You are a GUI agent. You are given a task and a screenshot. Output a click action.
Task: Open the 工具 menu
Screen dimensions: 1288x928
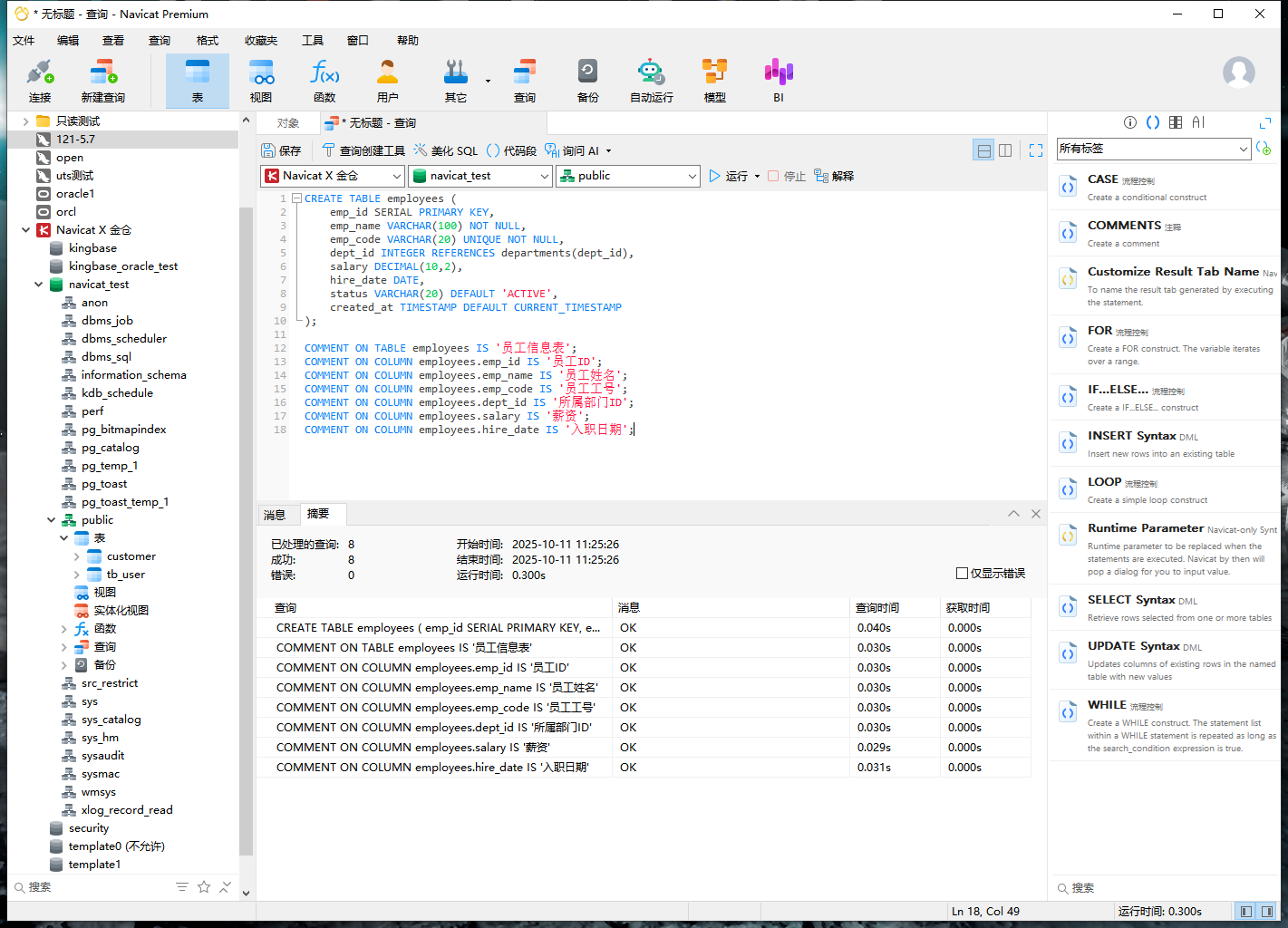(313, 40)
